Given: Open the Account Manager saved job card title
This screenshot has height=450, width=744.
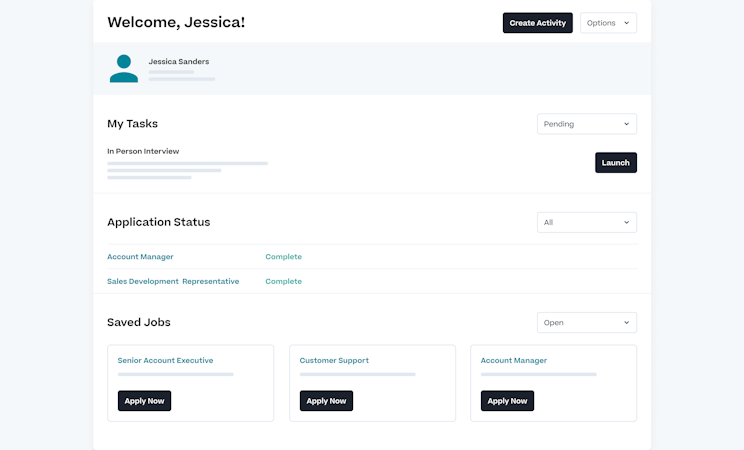Looking at the screenshot, I should [x=513, y=360].
